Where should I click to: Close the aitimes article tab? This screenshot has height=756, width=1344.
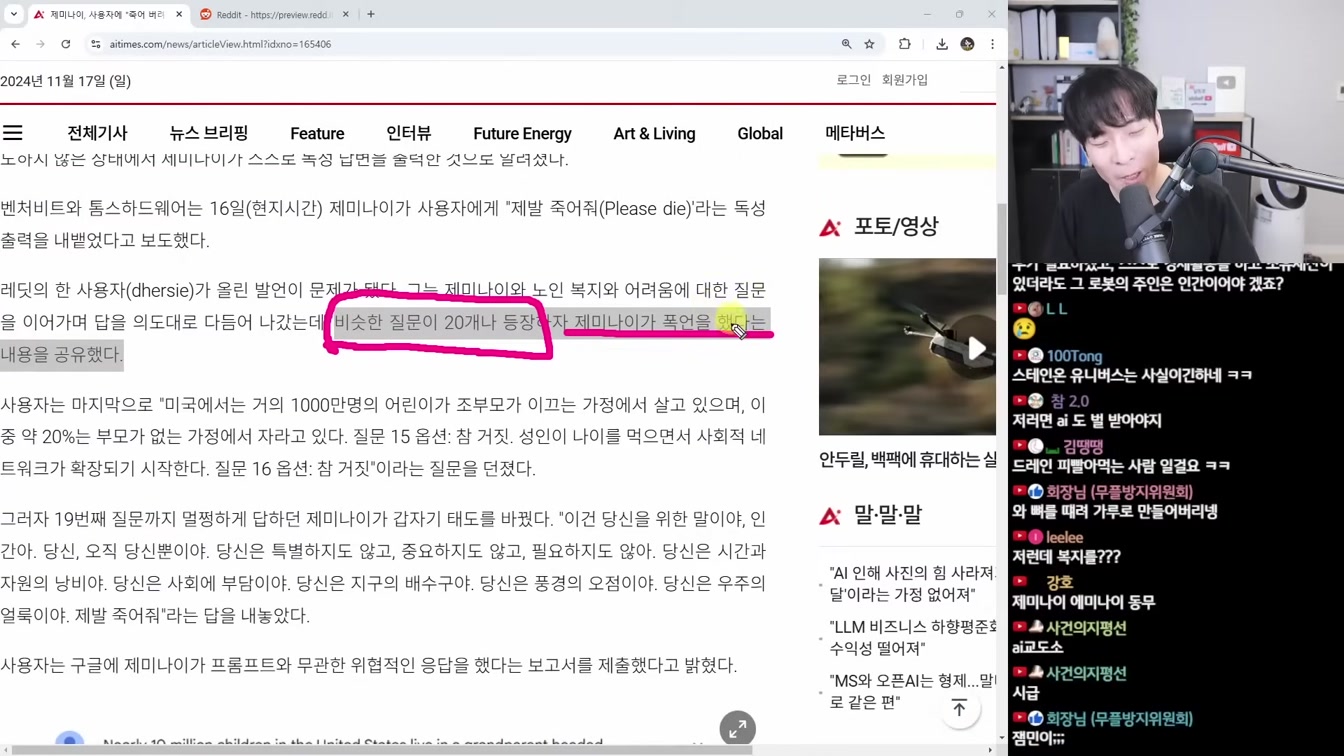pos(179,15)
